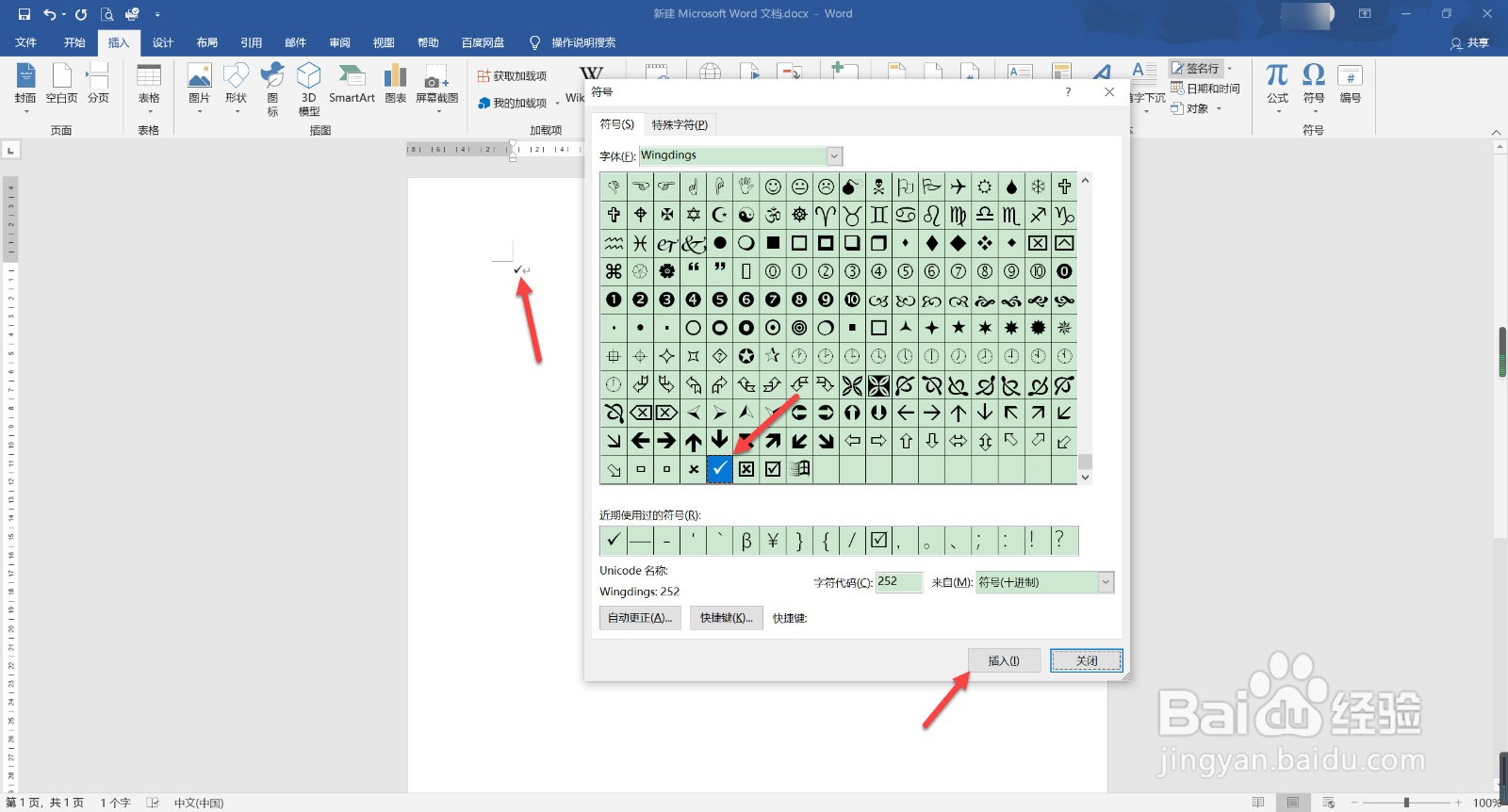Select the boxed X symbol in the bottom row

(x=746, y=469)
